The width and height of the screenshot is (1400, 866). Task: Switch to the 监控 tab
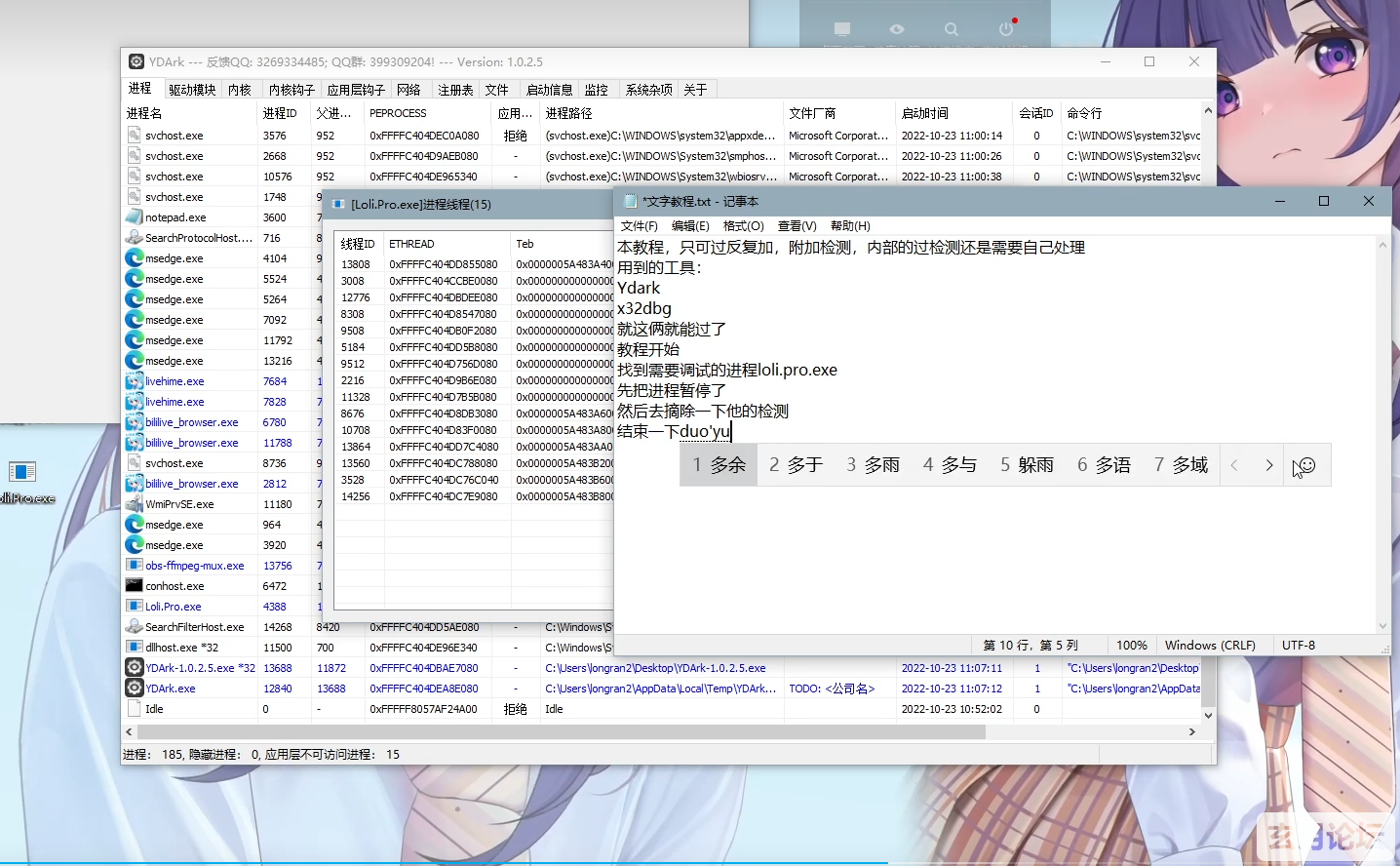click(597, 90)
